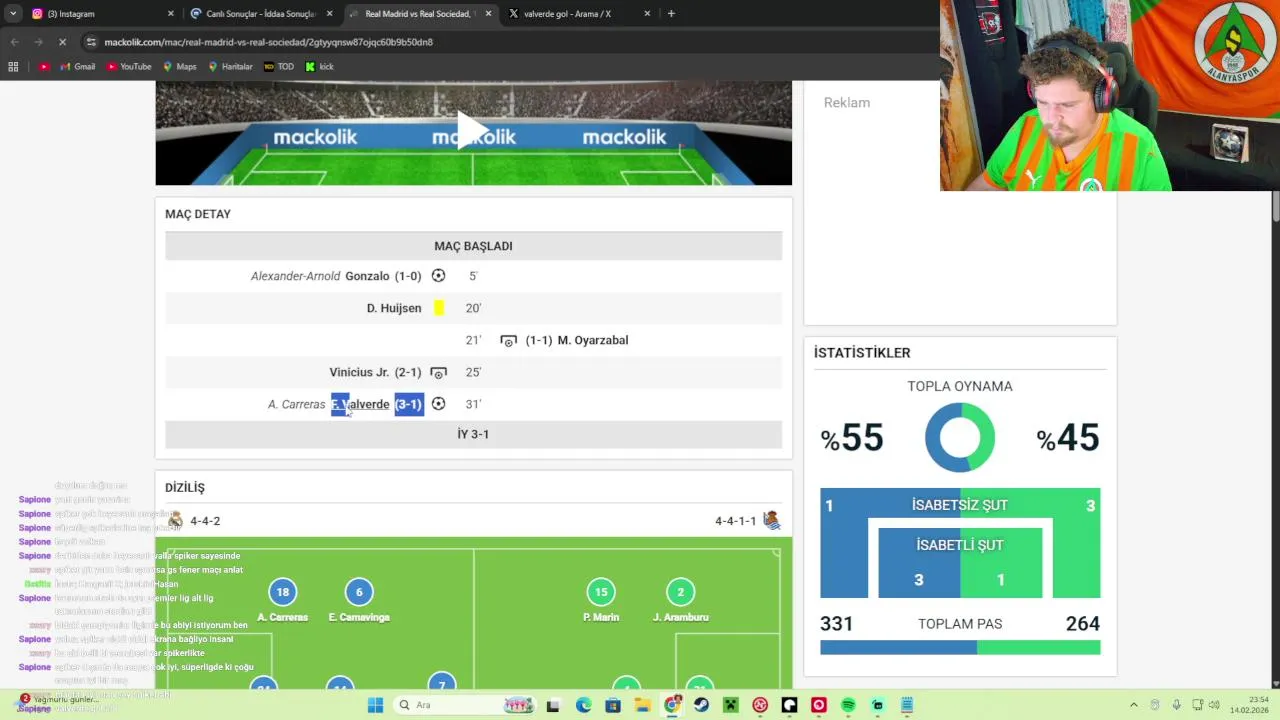Play the mackolik match video

[472, 130]
